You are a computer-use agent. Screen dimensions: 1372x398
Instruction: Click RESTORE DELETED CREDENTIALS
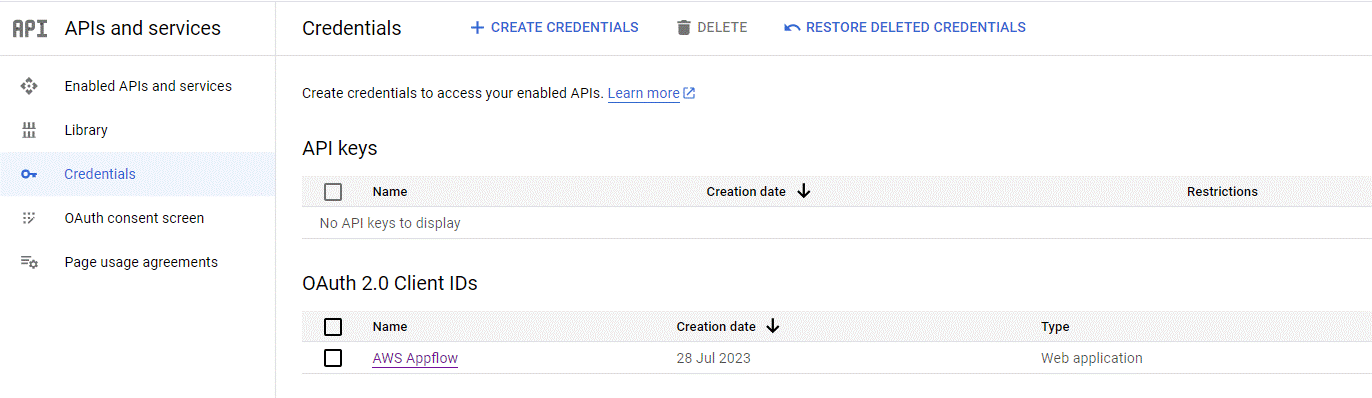coord(905,27)
